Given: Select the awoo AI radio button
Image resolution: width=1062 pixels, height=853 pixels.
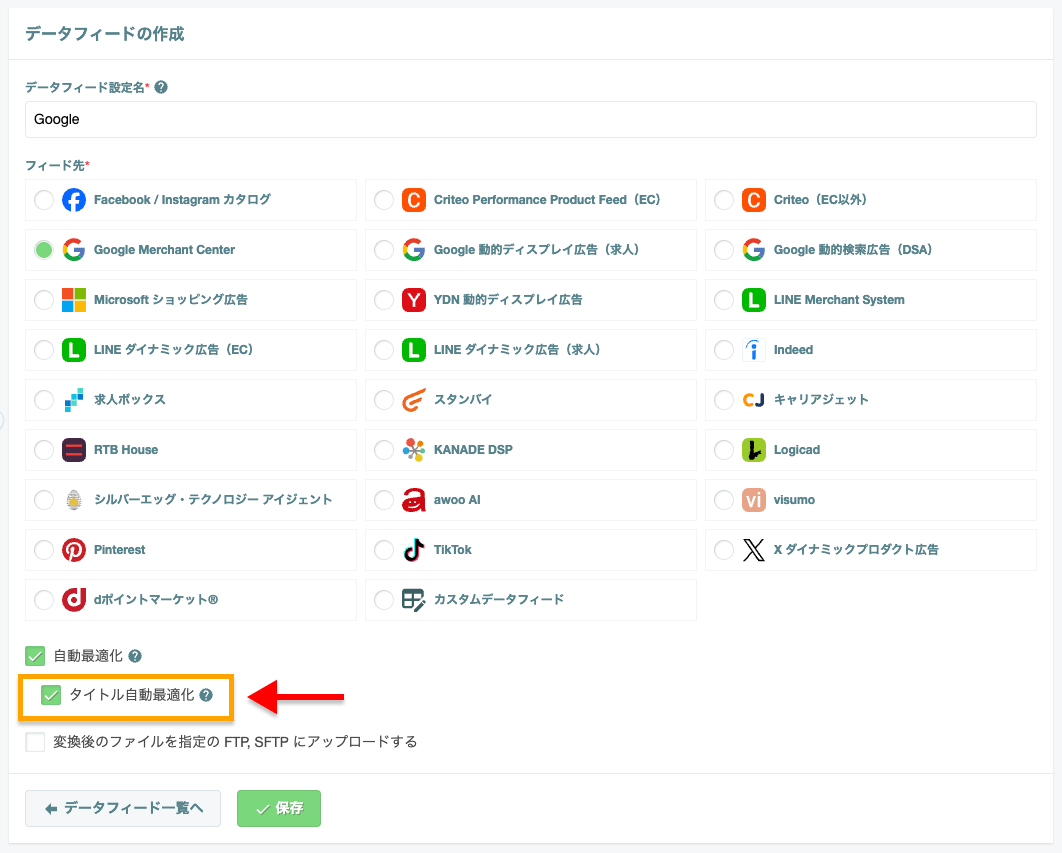Looking at the screenshot, I should [384, 500].
